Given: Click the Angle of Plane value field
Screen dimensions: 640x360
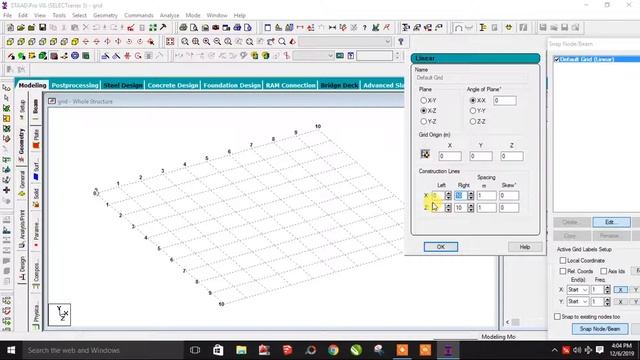Looking at the screenshot, I should pos(504,100).
